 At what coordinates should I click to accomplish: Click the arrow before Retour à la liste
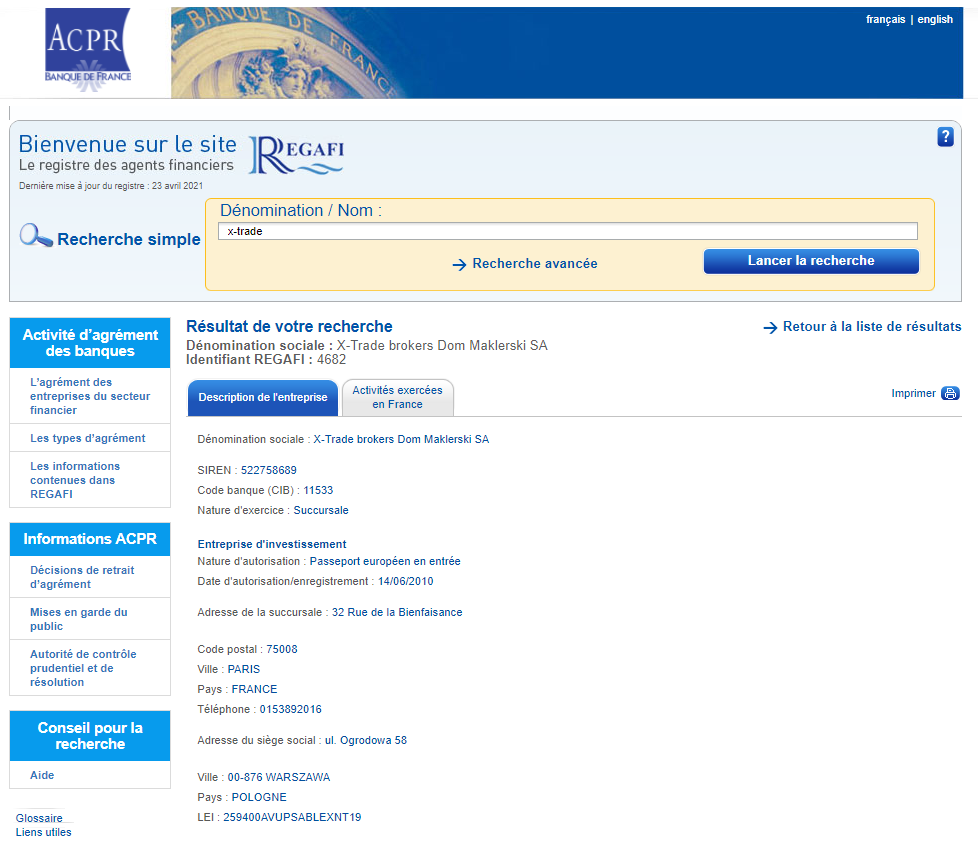point(770,327)
